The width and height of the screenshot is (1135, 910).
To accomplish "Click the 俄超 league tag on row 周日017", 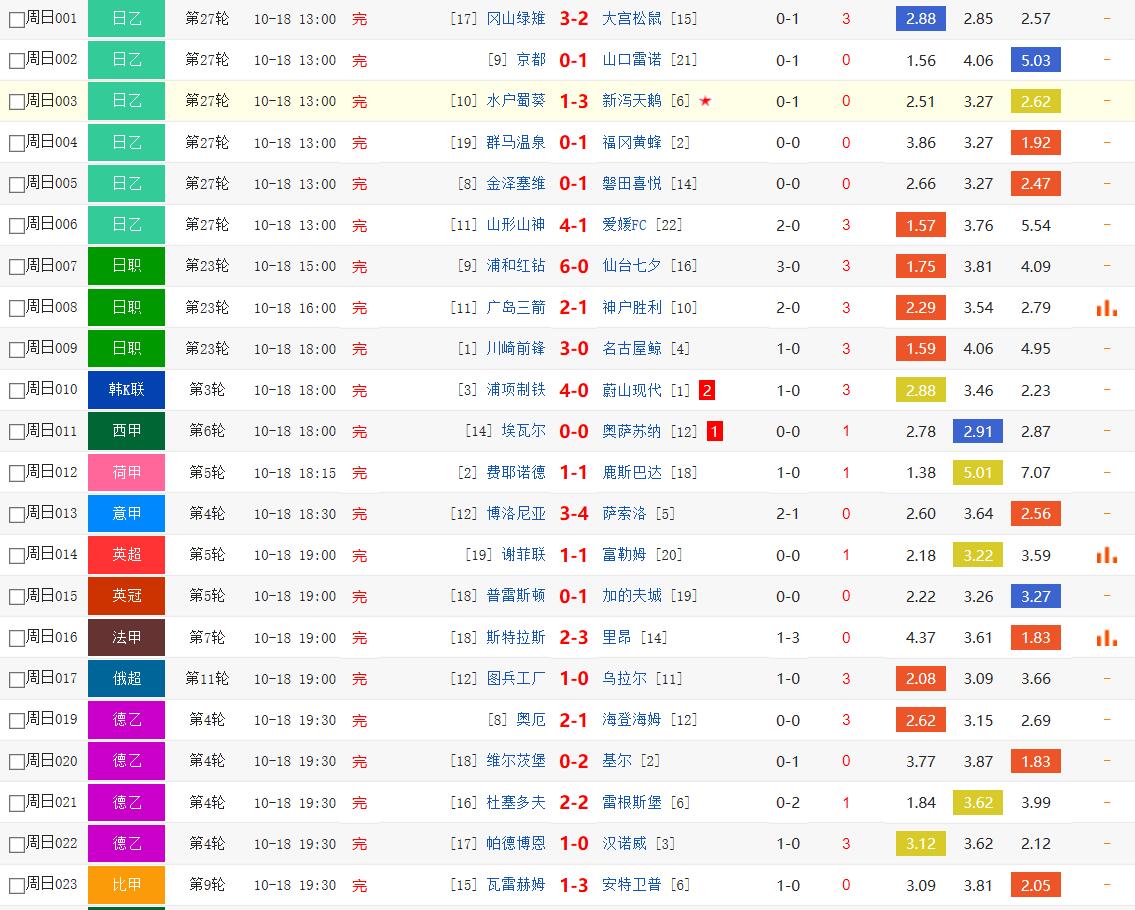I will [127, 678].
